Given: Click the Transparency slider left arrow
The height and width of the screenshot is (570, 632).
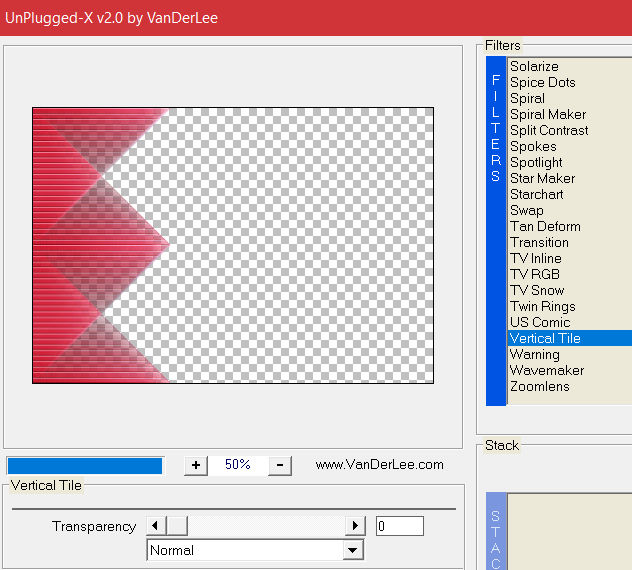Looking at the screenshot, I should (x=155, y=526).
